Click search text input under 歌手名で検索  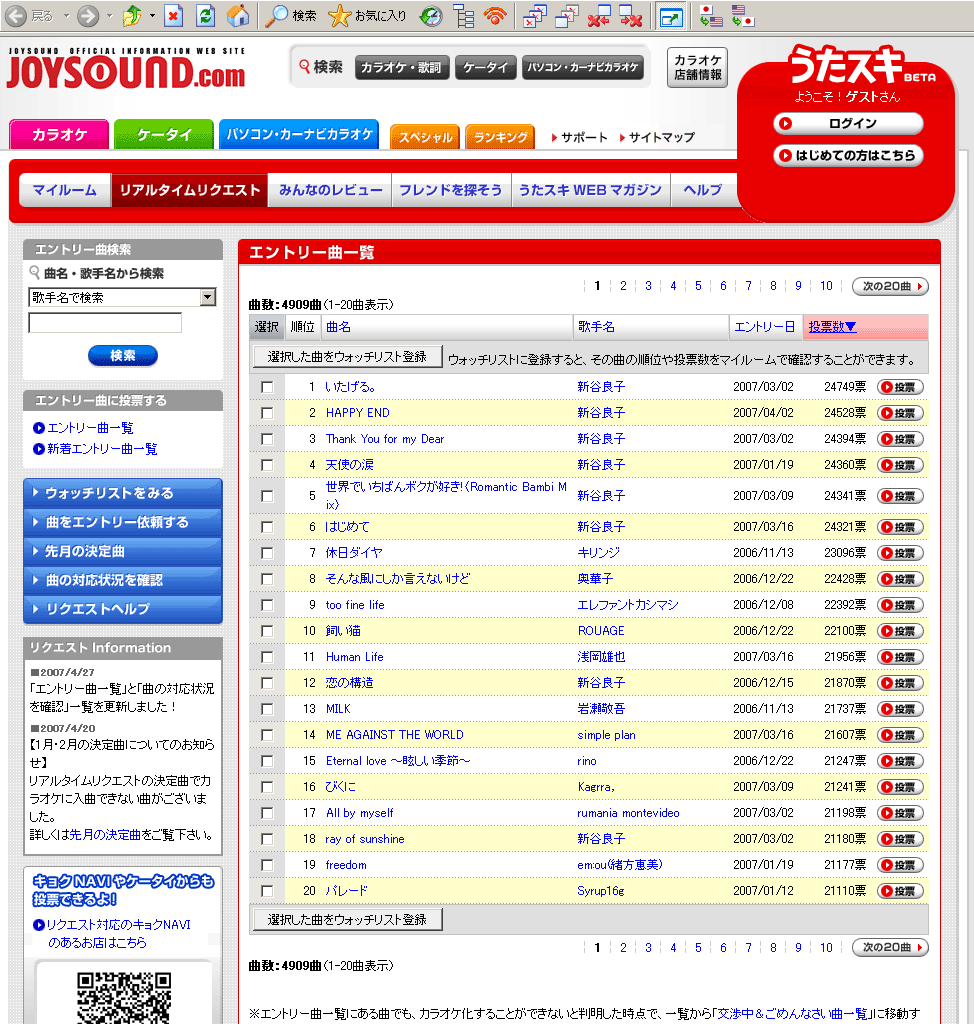click(x=105, y=323)
